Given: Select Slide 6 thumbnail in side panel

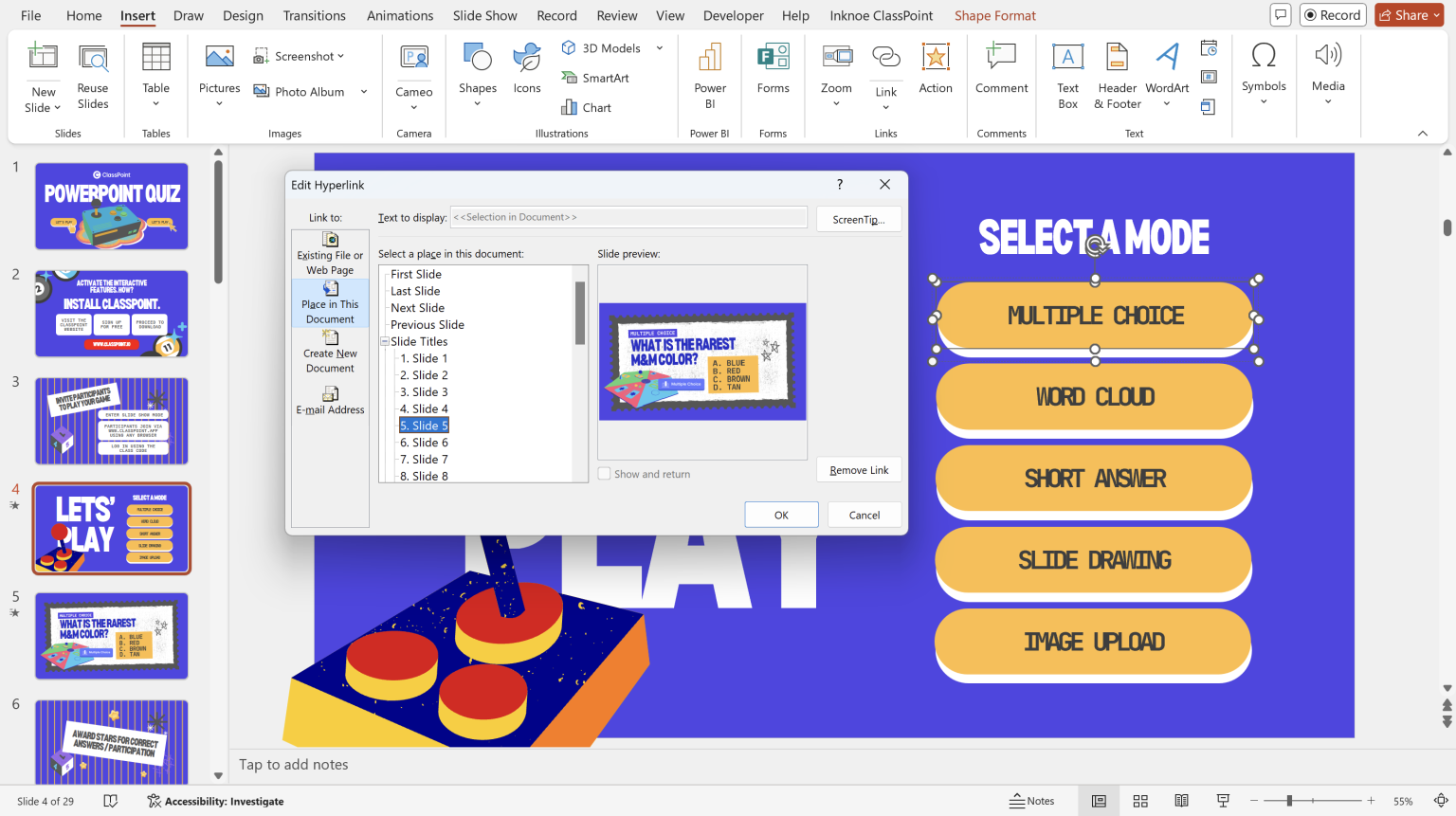Looking at the screenshot, I should pyautogui.click(x=111, y=742).
